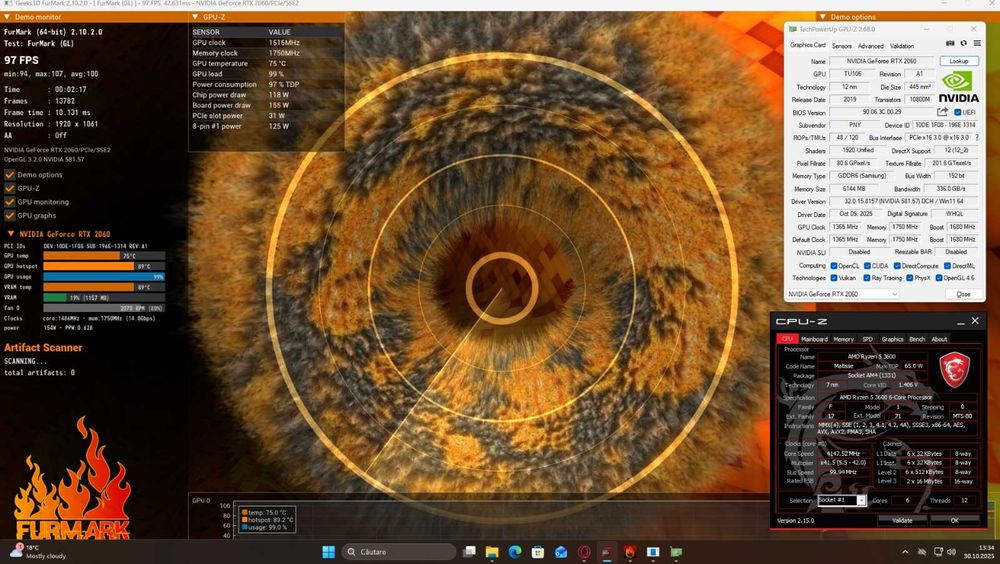Toggle the GPU-Z checkbox in FurMark
Image resolution: width=1000 pixels, height=564 pixels.
10,188
